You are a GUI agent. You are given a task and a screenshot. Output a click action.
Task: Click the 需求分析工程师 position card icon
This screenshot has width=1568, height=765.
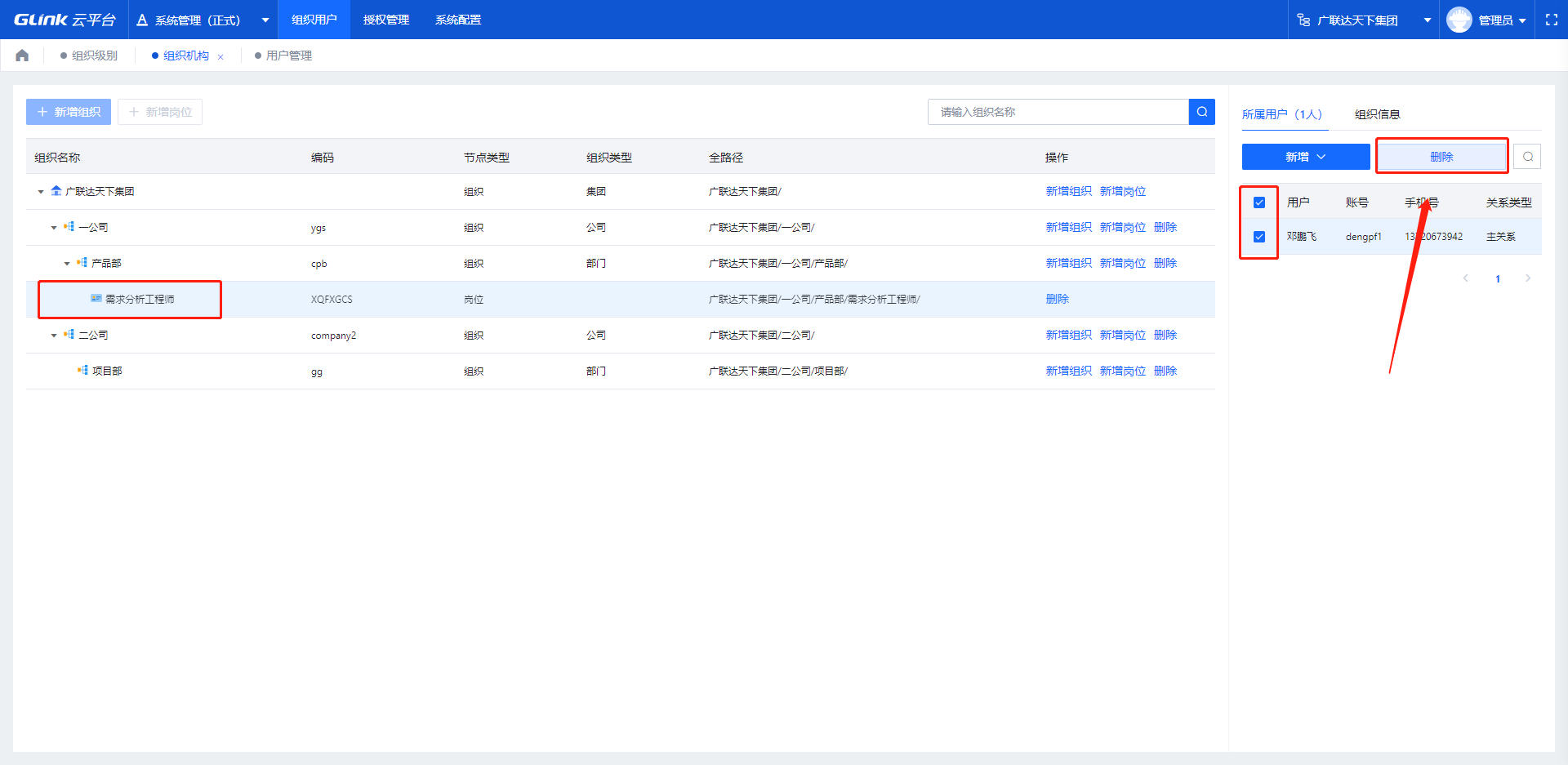point(96,299)
